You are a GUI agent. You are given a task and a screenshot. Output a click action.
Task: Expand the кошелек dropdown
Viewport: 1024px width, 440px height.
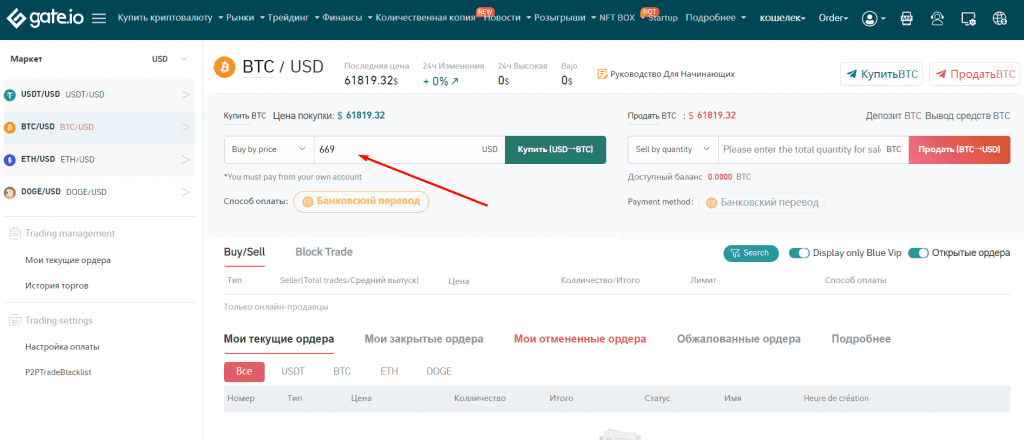coord(782,18)
